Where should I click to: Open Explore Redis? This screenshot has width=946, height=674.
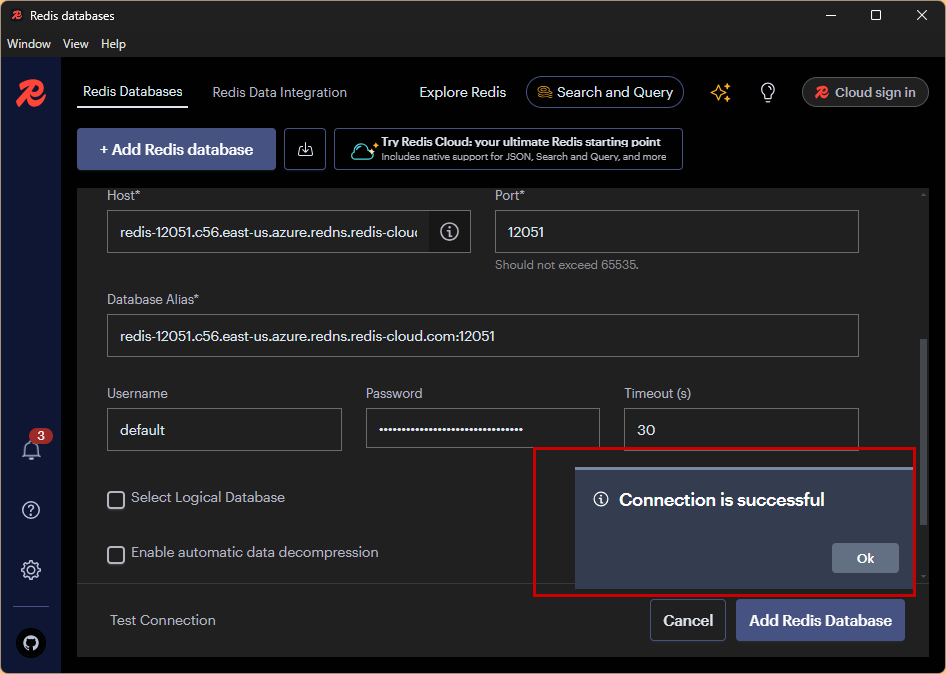point(463,92)
